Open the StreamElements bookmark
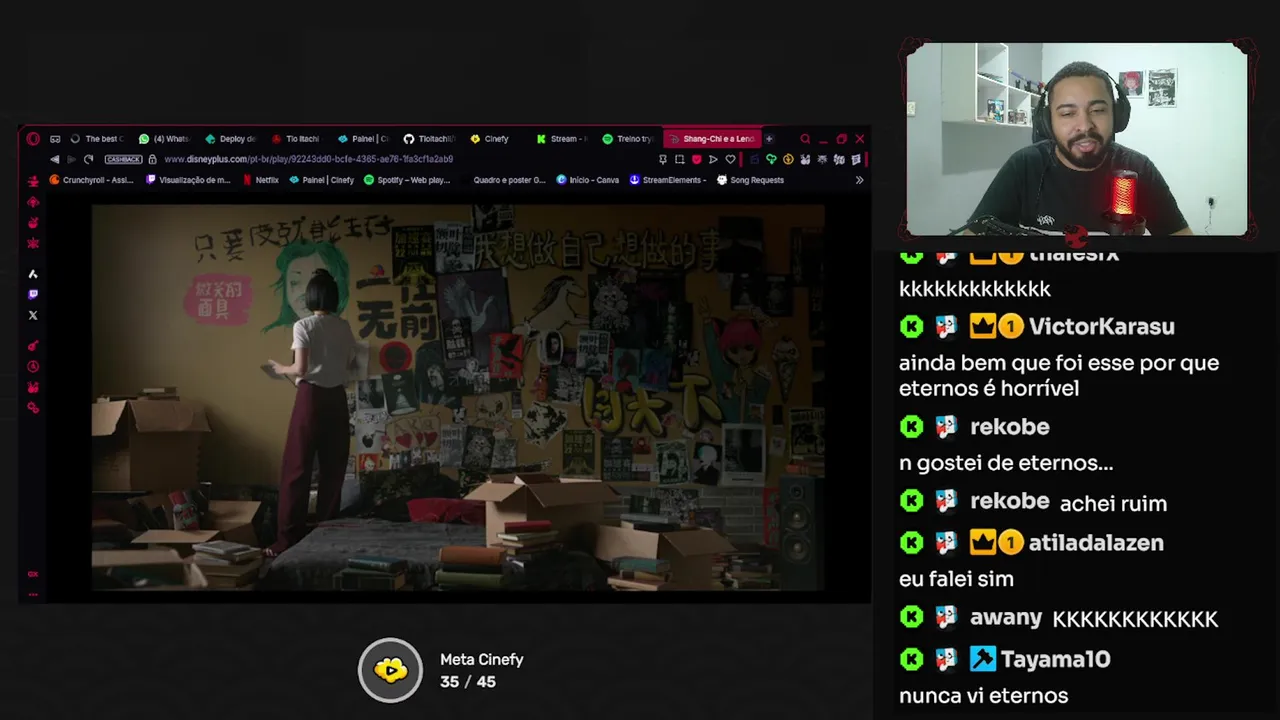1280x720 pixels. click(668, 180)
